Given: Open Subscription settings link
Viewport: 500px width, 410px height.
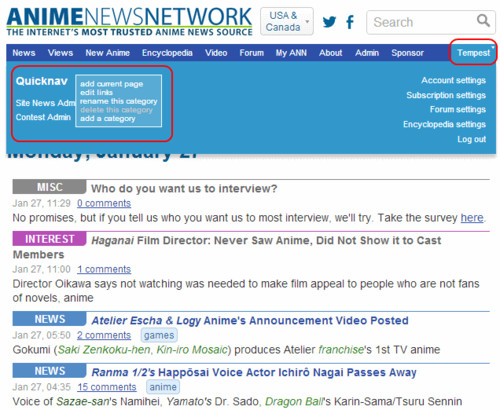Looking at the screenshot, I should tap(446, 95).
